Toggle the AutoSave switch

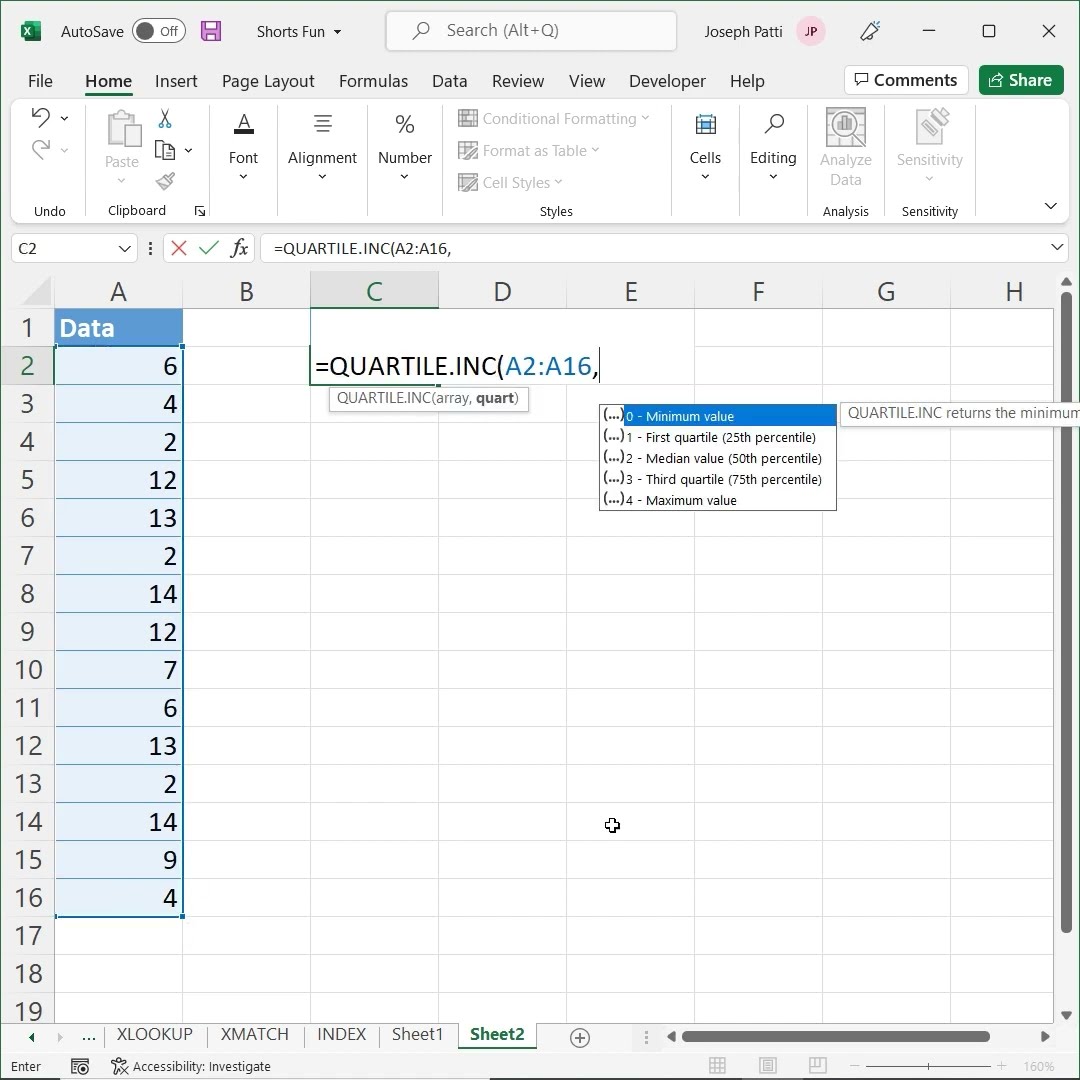click(x=158, y=31)
